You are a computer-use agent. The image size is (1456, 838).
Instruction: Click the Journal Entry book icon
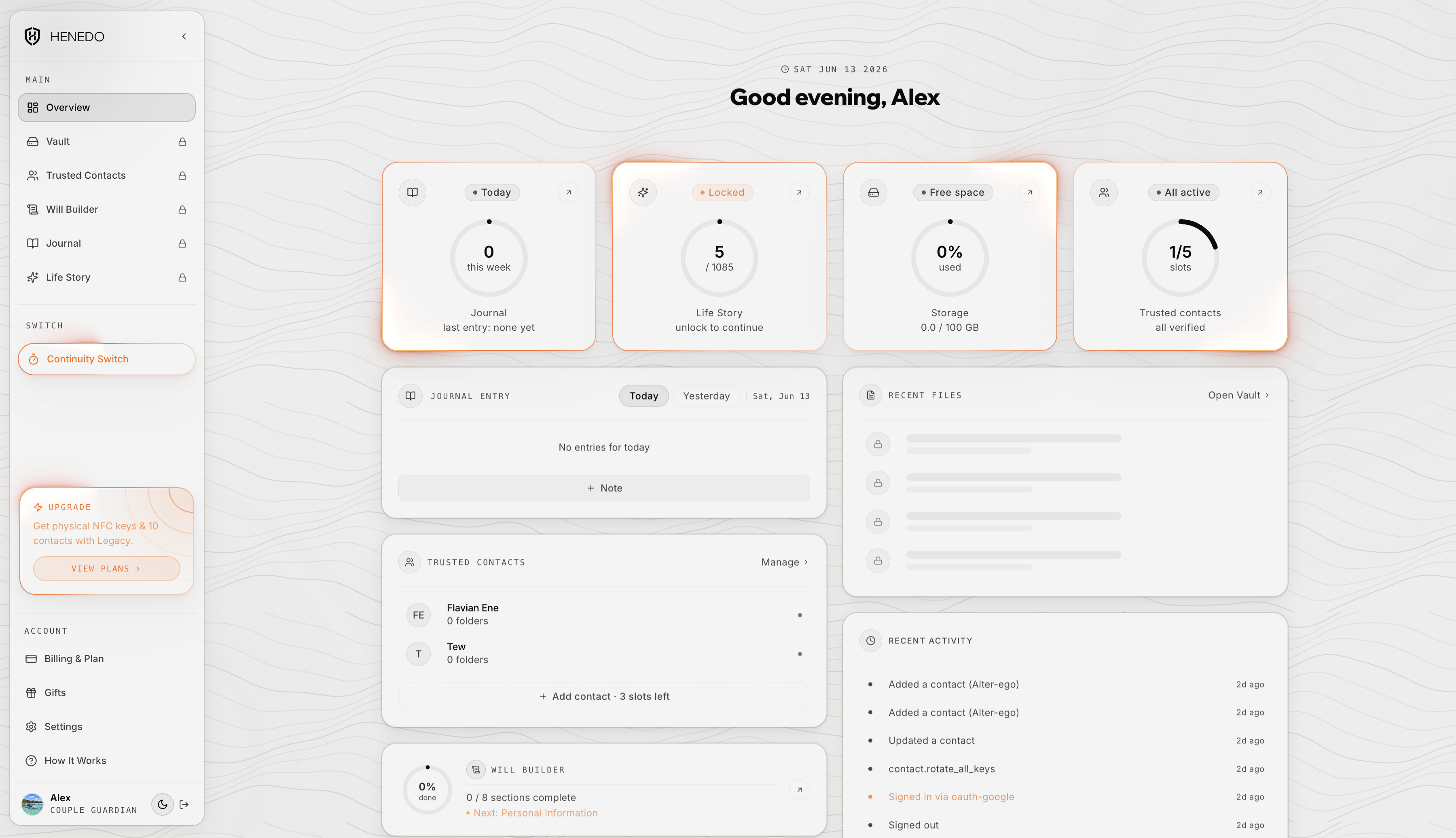(411, 396)
